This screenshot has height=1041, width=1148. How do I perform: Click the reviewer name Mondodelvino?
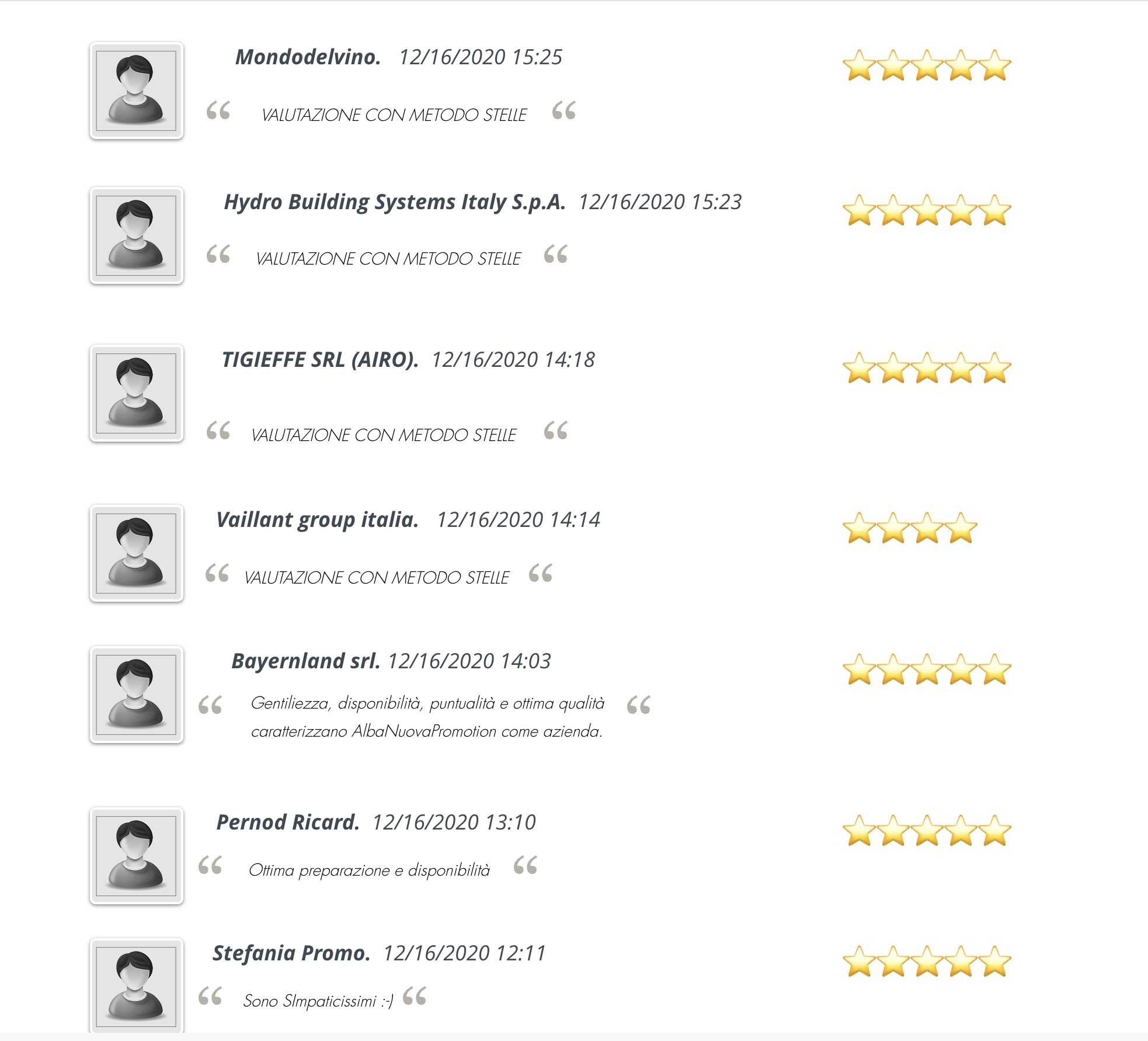tap(308, 57)
